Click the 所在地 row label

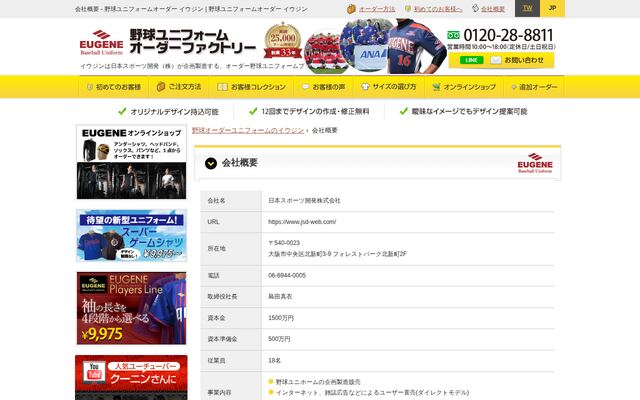216,249
